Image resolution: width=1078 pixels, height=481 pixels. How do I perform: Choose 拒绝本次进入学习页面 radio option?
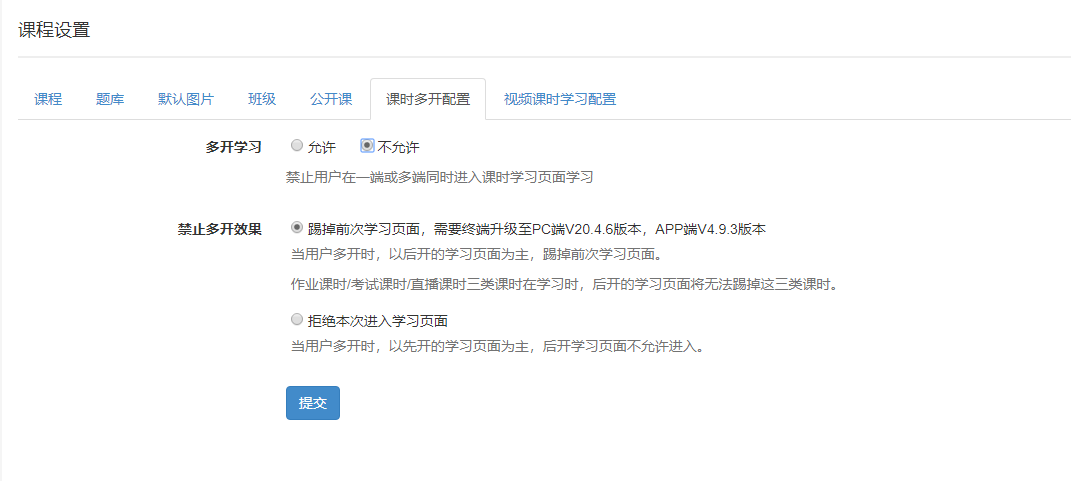pos(296,320)
